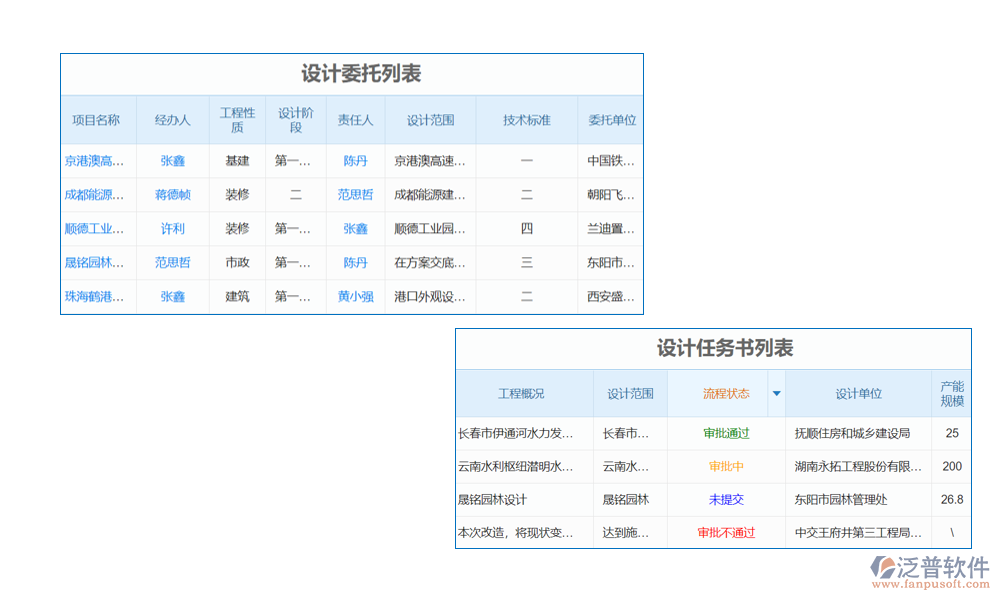Click responsible person 范思哲 in second row
The width and height of the screenshot is (1000, 600).
[x=355, y=195]
